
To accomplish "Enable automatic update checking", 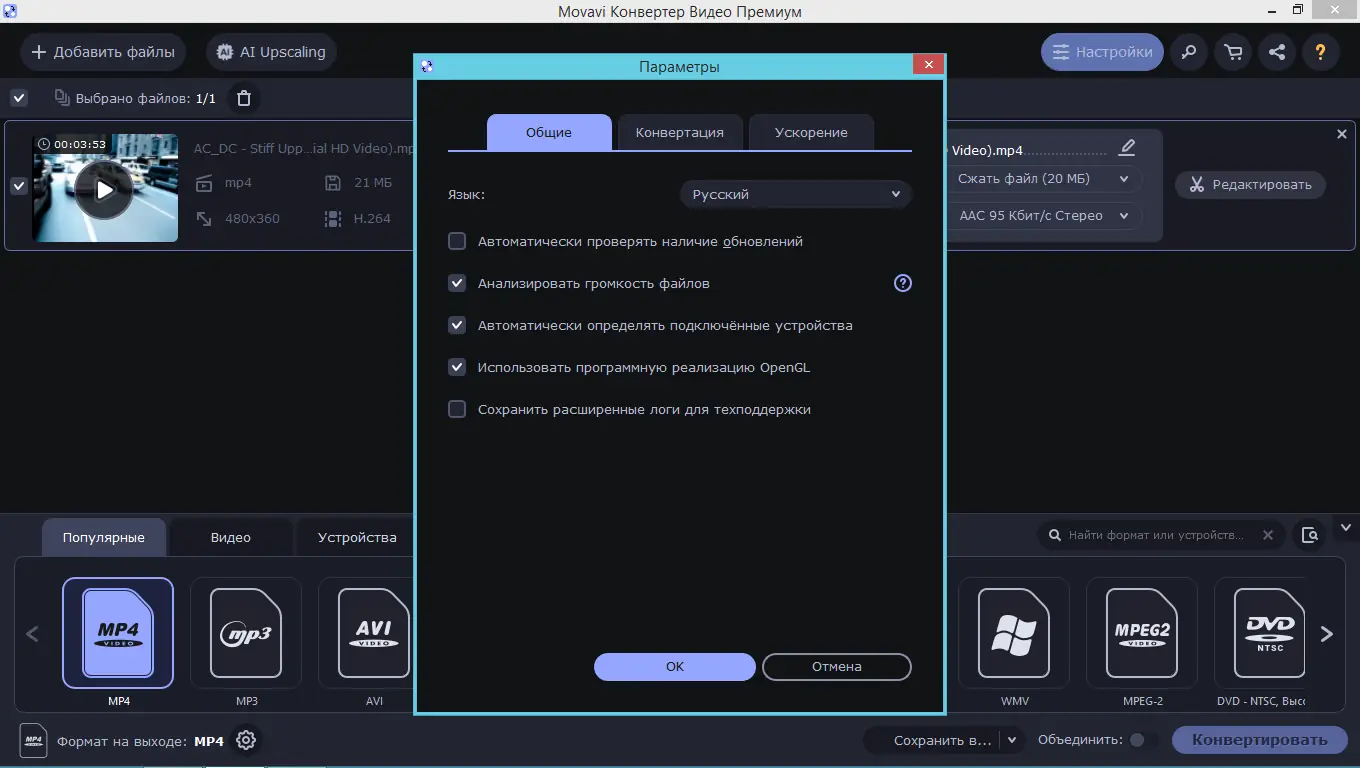I will 457,241.
